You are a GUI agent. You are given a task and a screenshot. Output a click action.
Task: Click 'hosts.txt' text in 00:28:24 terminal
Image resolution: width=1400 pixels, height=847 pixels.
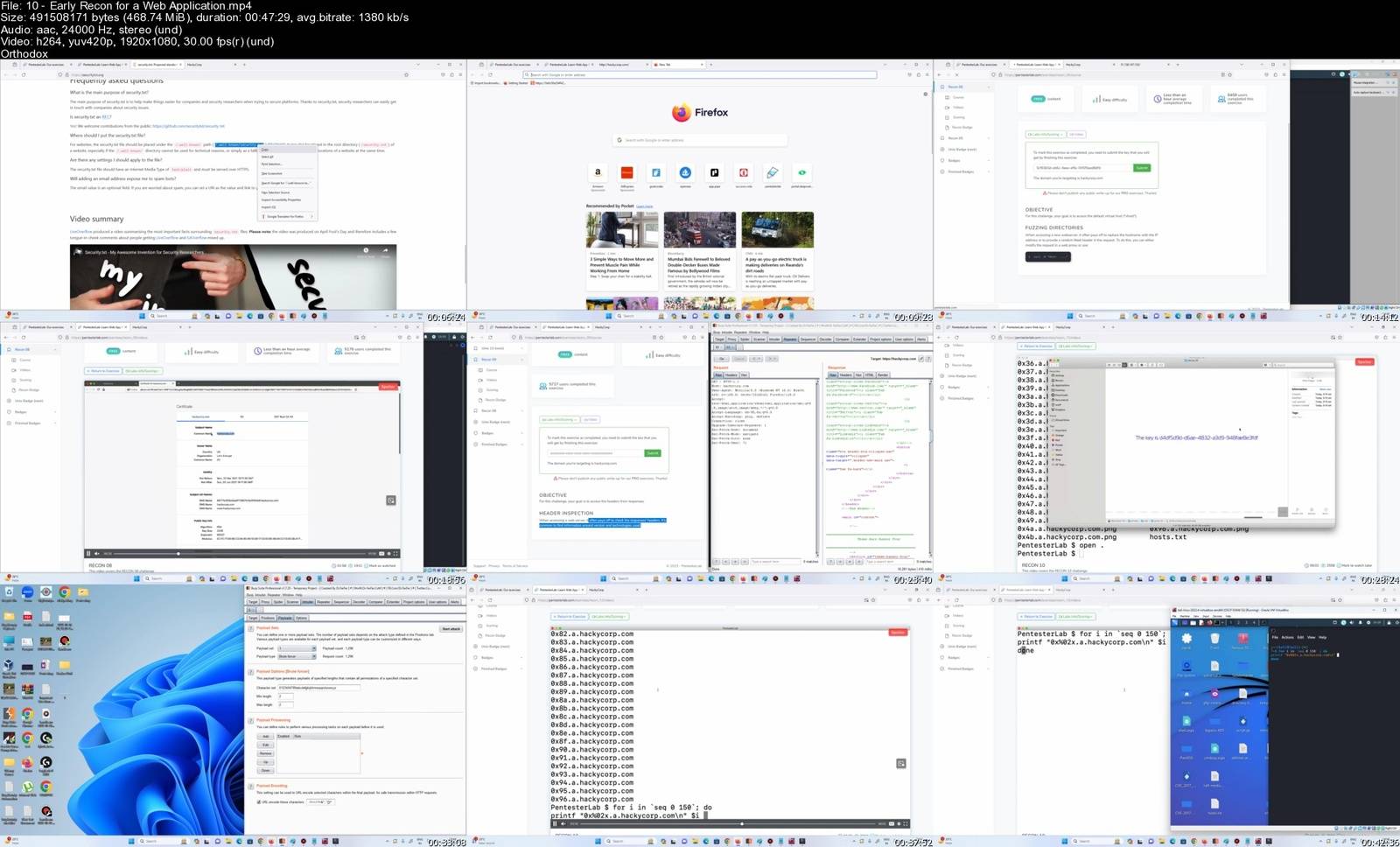(x=1168, y=537)
